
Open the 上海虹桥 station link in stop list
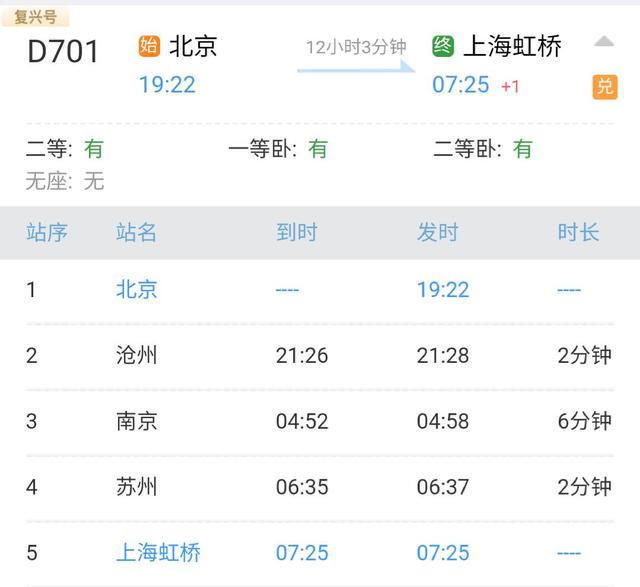(x=158, y=552)
